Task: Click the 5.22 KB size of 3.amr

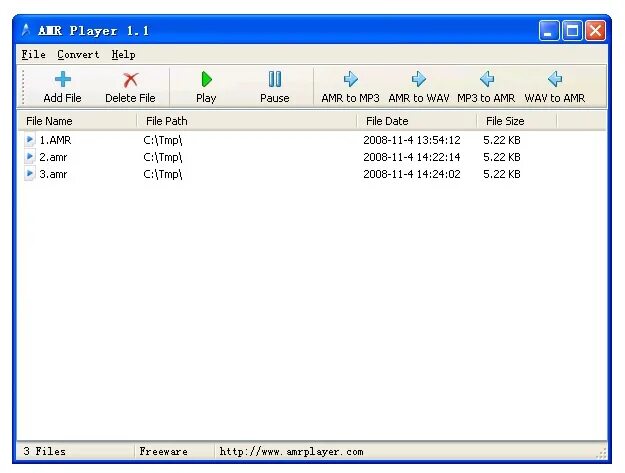Action: coord(502,174)
